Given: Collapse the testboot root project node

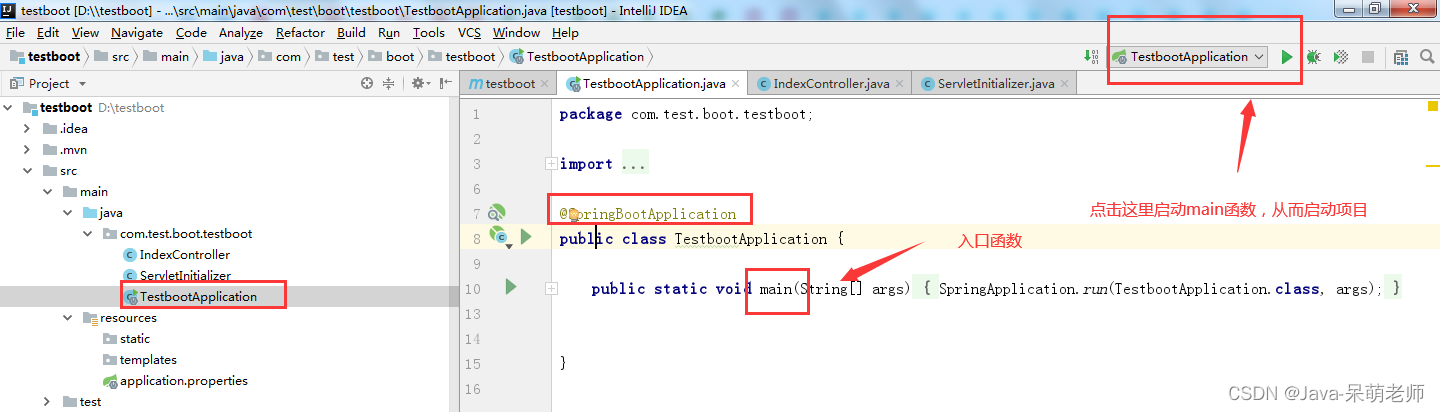Looking at the screenshot, I should pos(9,107).
